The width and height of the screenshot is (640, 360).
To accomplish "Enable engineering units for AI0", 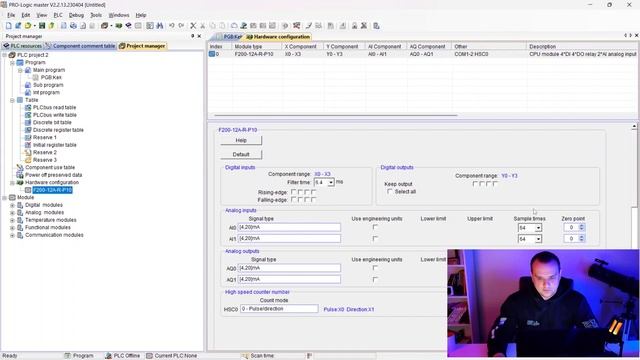I will point(375,227).
